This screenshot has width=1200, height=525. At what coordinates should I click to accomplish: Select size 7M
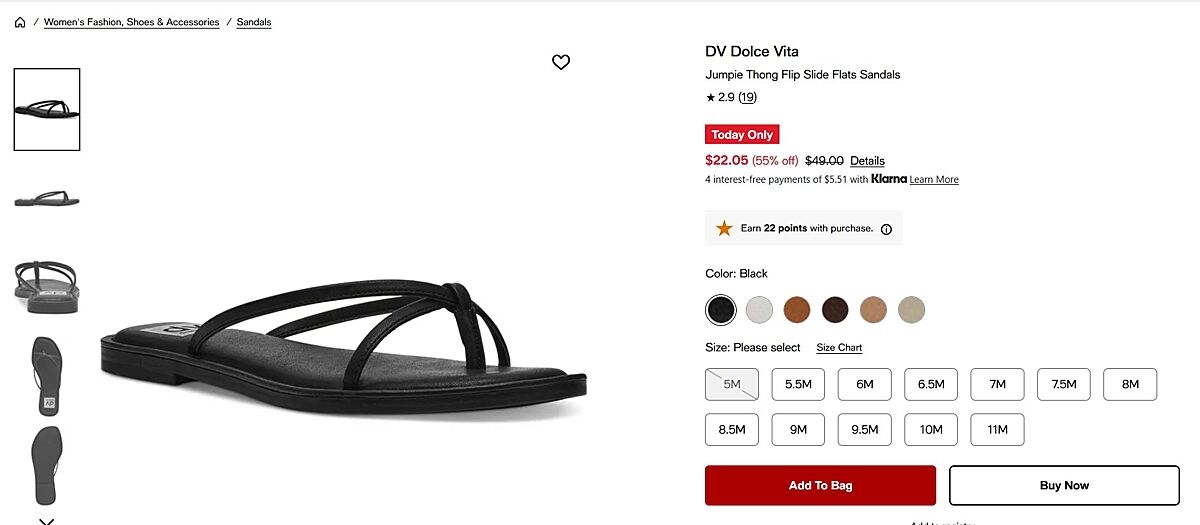pos(997,384)
